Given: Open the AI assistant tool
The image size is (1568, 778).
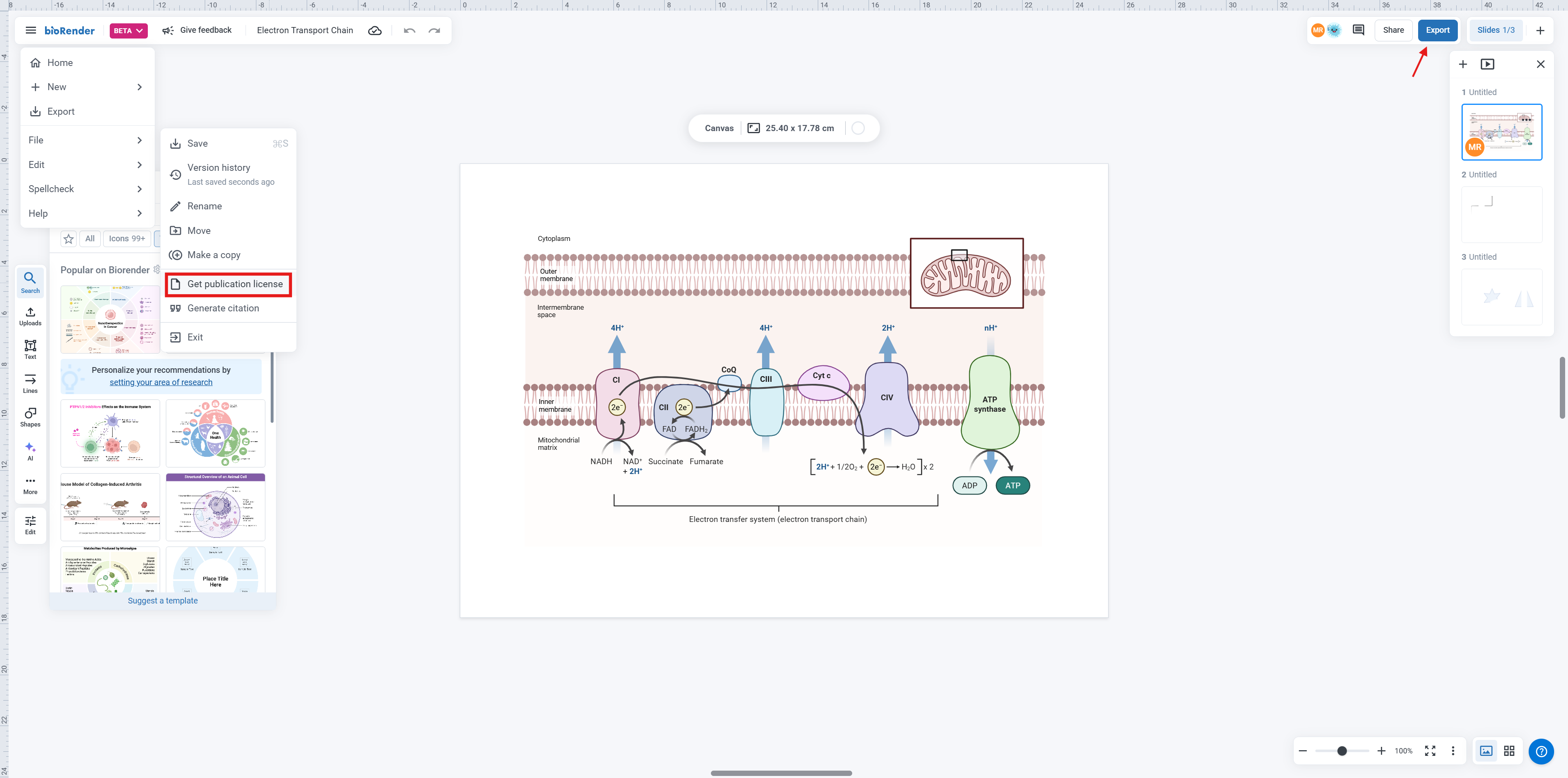Looking at the screenshot, I should point(30,451).
